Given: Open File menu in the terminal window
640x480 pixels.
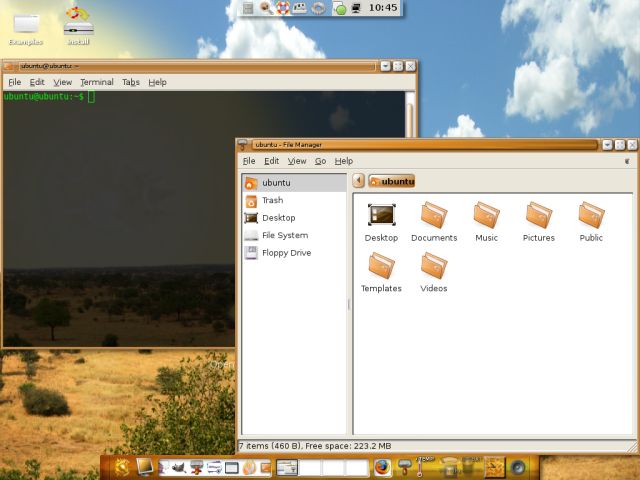Looking at the screenshot, I should 15,82.
